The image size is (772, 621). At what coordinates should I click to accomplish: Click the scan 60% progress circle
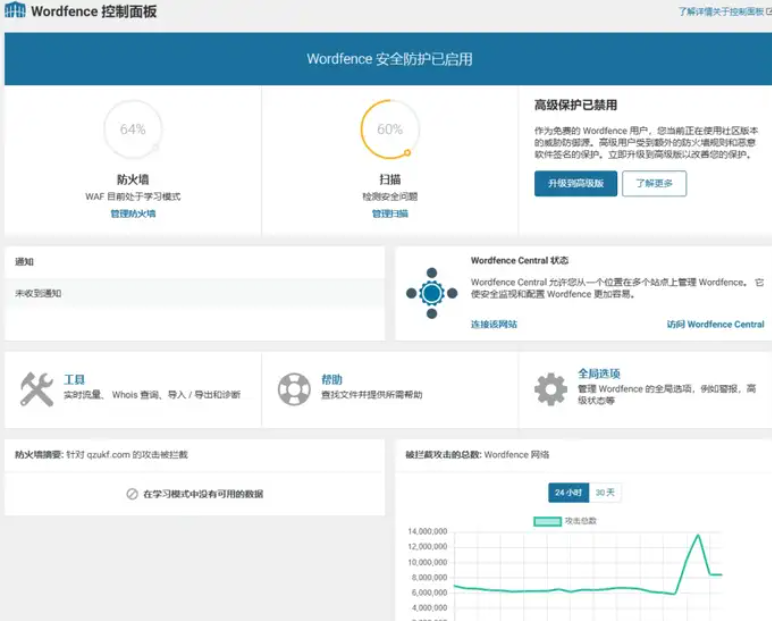[x=390, y=129]
